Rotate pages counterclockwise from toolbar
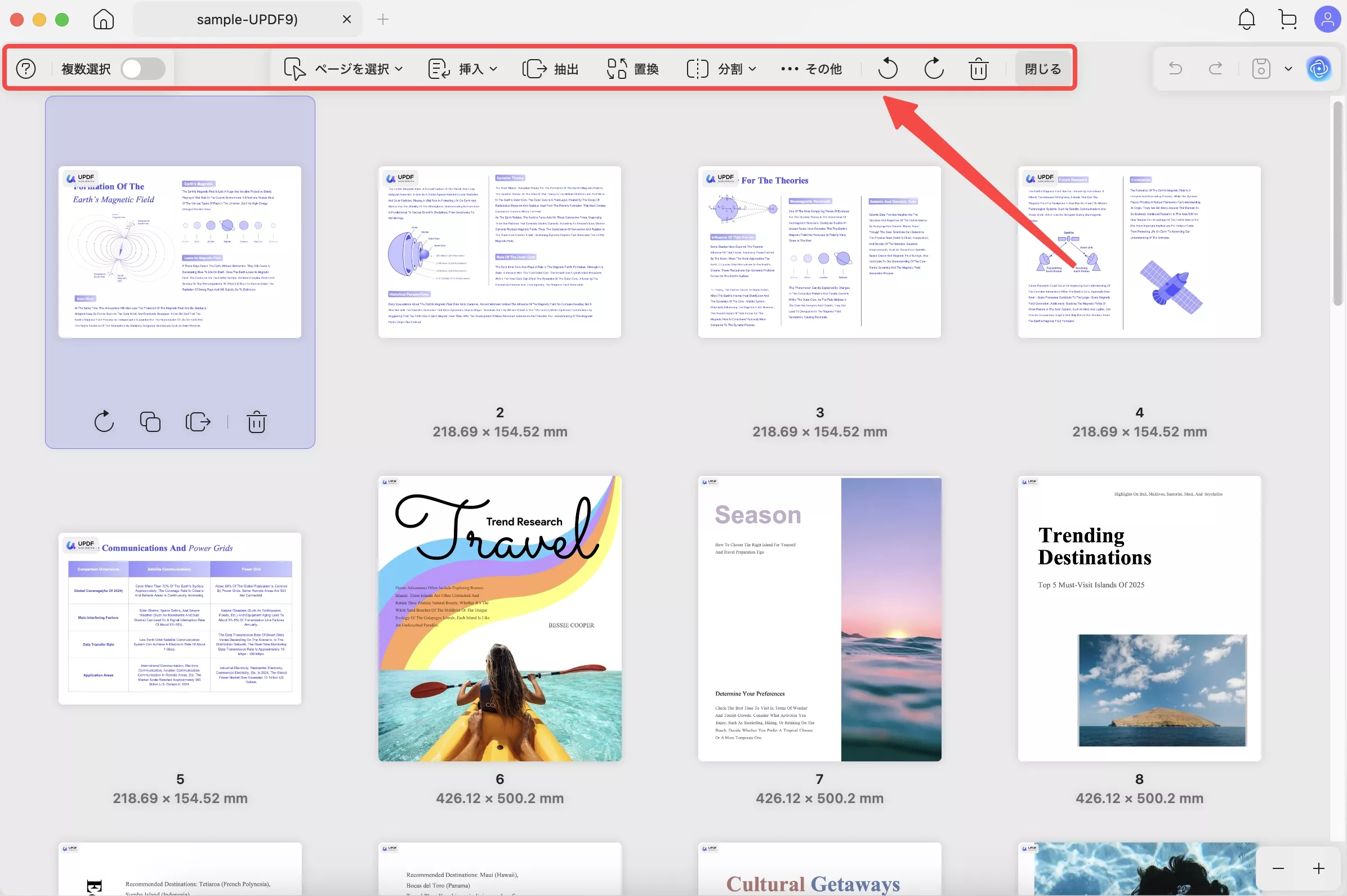The width and height of the screenshot is (1347, 896). coord(887,69)
